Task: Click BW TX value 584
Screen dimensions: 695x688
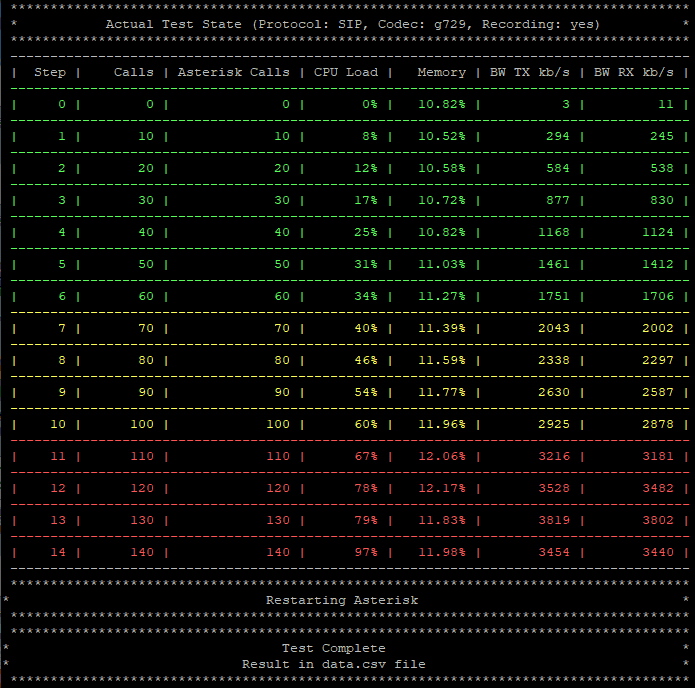Action: (558, 168)
